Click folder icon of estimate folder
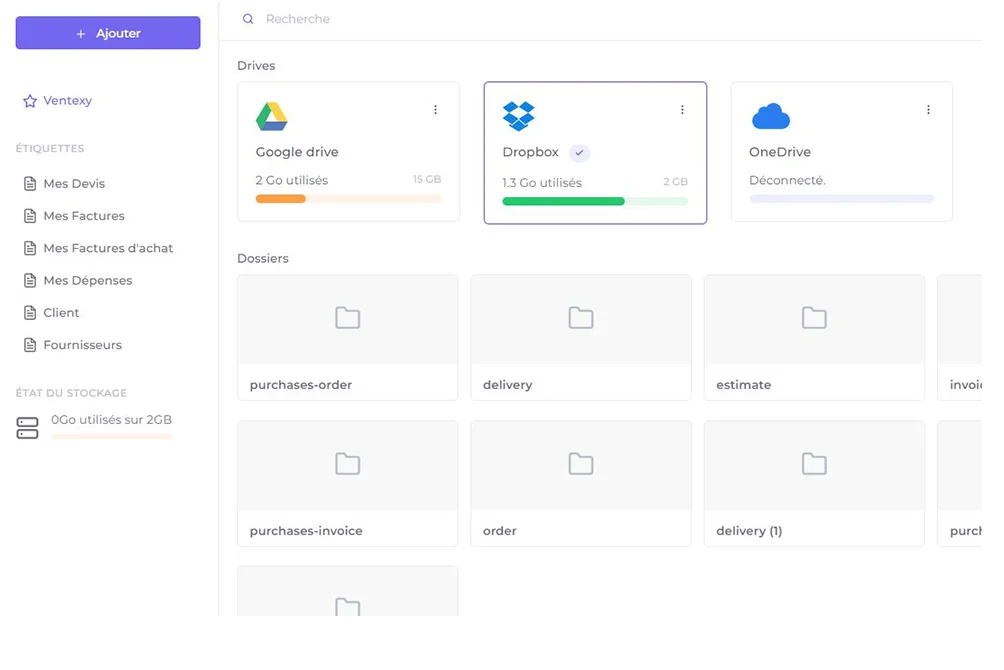This screenshot has height=670, width=1004. coord(814,318)
